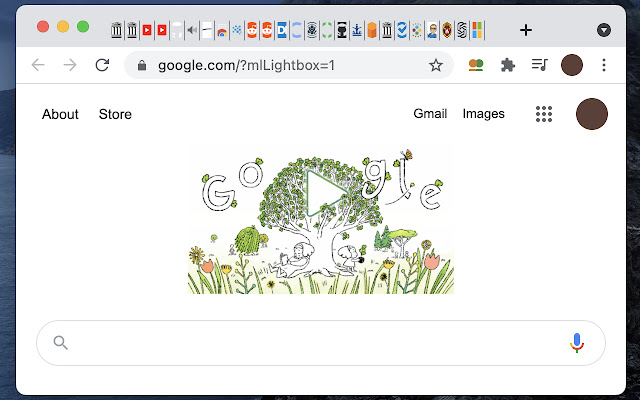Go forward to the next page

point(70,65)
